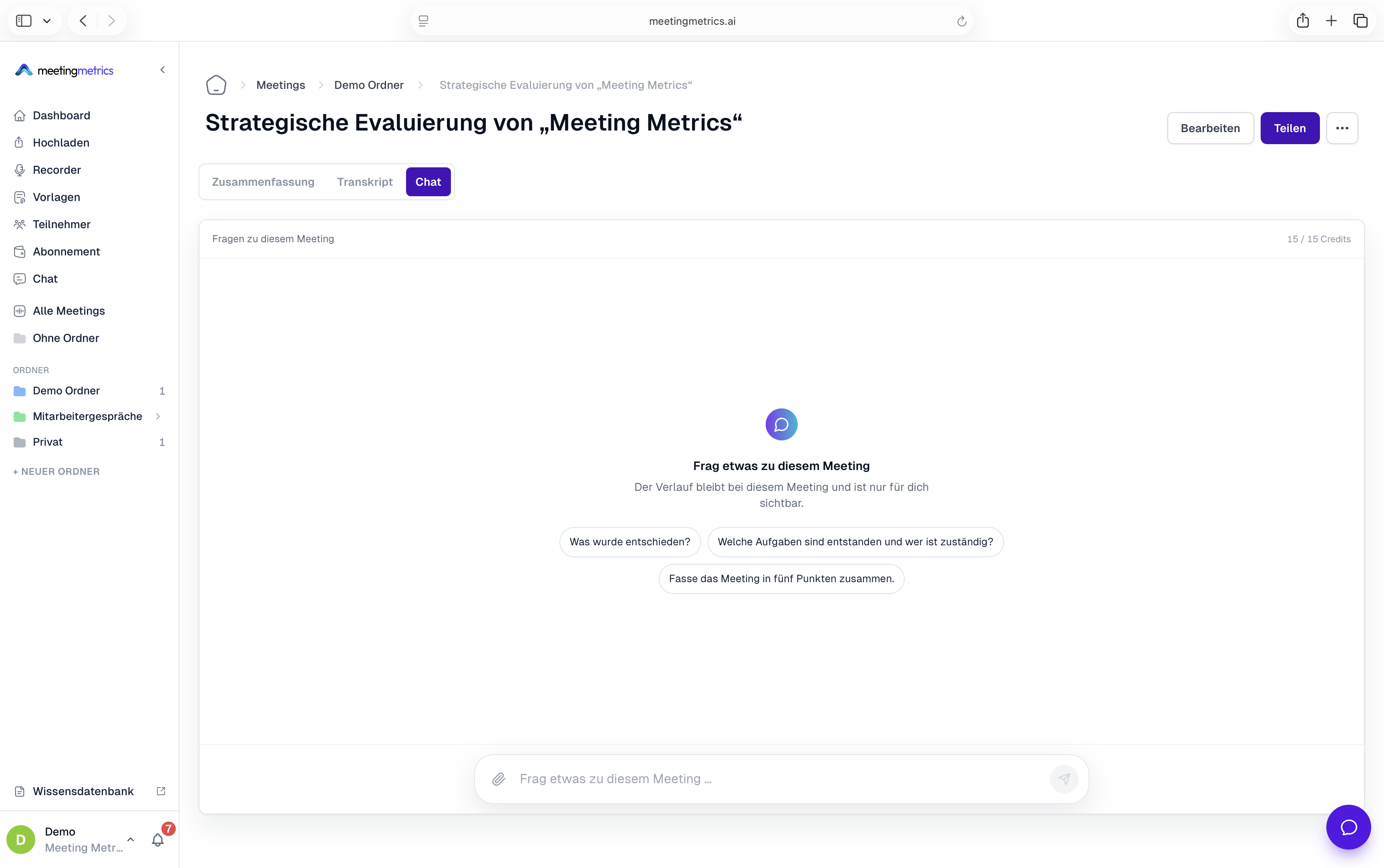The image size is (1384, 868).
Task: Go to home via the breadcrumb icon
Action: [216, 85]
